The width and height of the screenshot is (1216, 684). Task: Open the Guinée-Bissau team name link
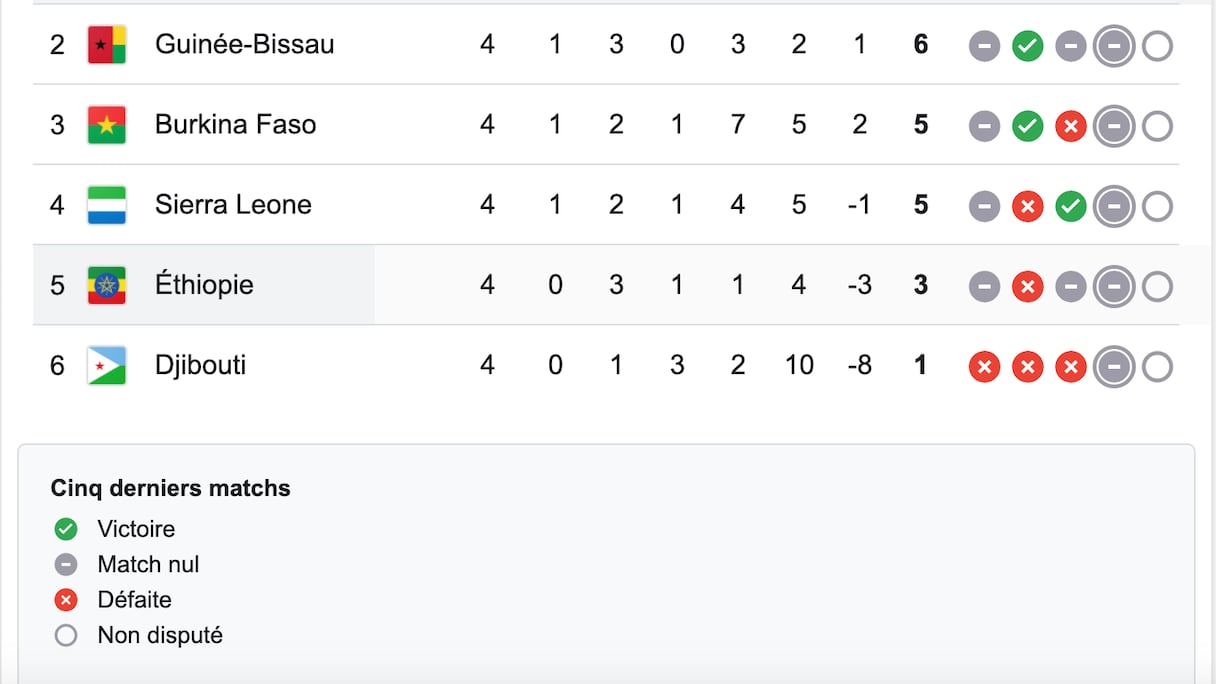244,44
